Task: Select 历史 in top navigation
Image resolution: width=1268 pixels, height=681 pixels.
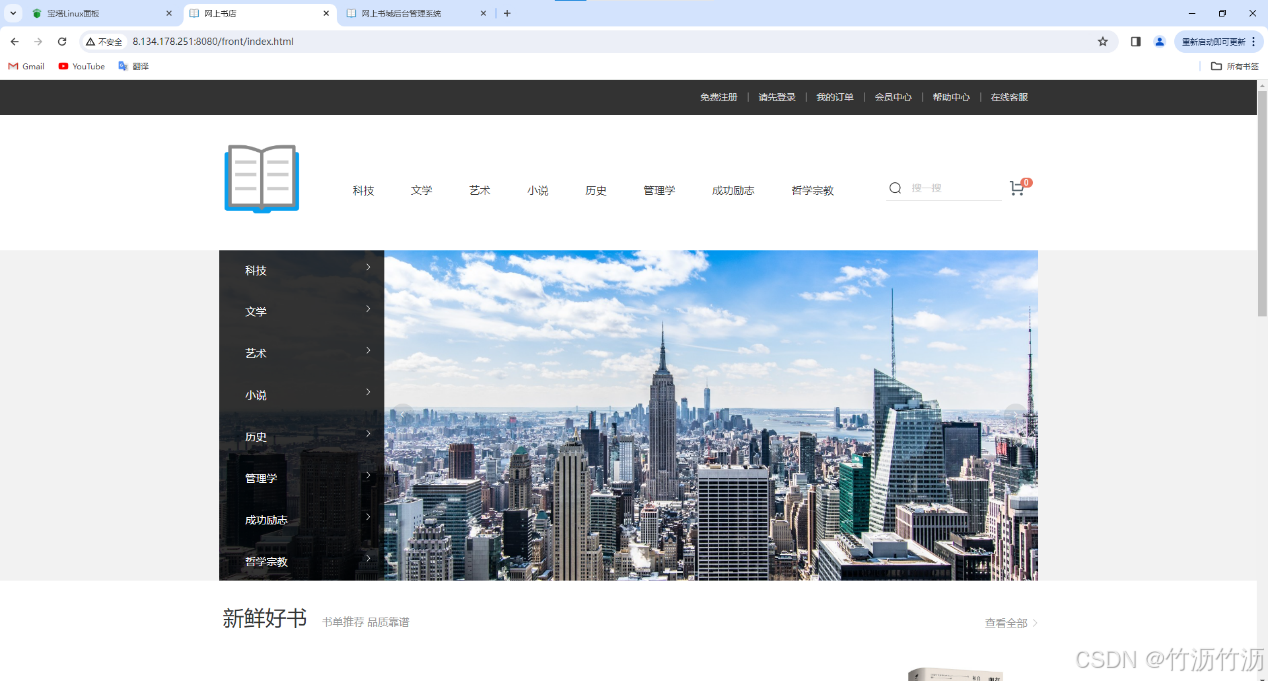Action: pos(596,190)
